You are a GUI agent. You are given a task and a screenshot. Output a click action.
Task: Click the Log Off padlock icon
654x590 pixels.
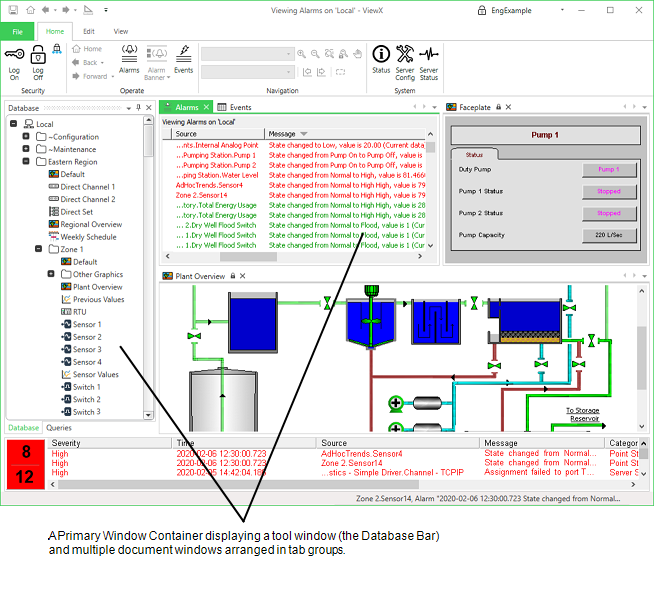pyautogui.click(x=38, y=54)
